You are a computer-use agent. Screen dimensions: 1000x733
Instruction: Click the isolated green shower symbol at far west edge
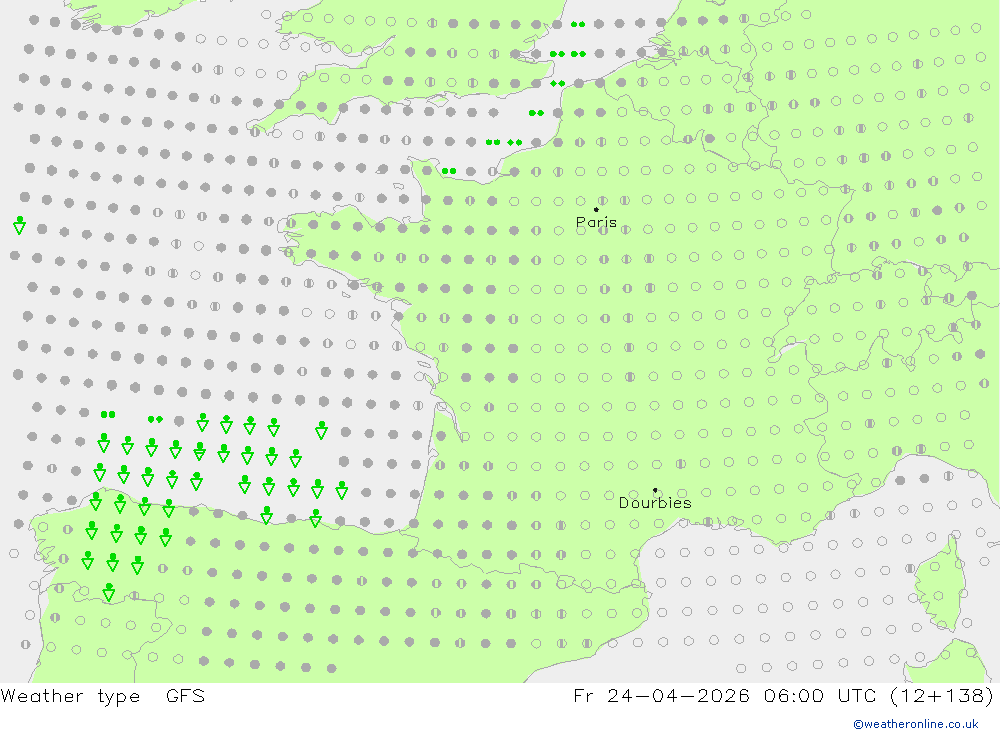point(20,225)
